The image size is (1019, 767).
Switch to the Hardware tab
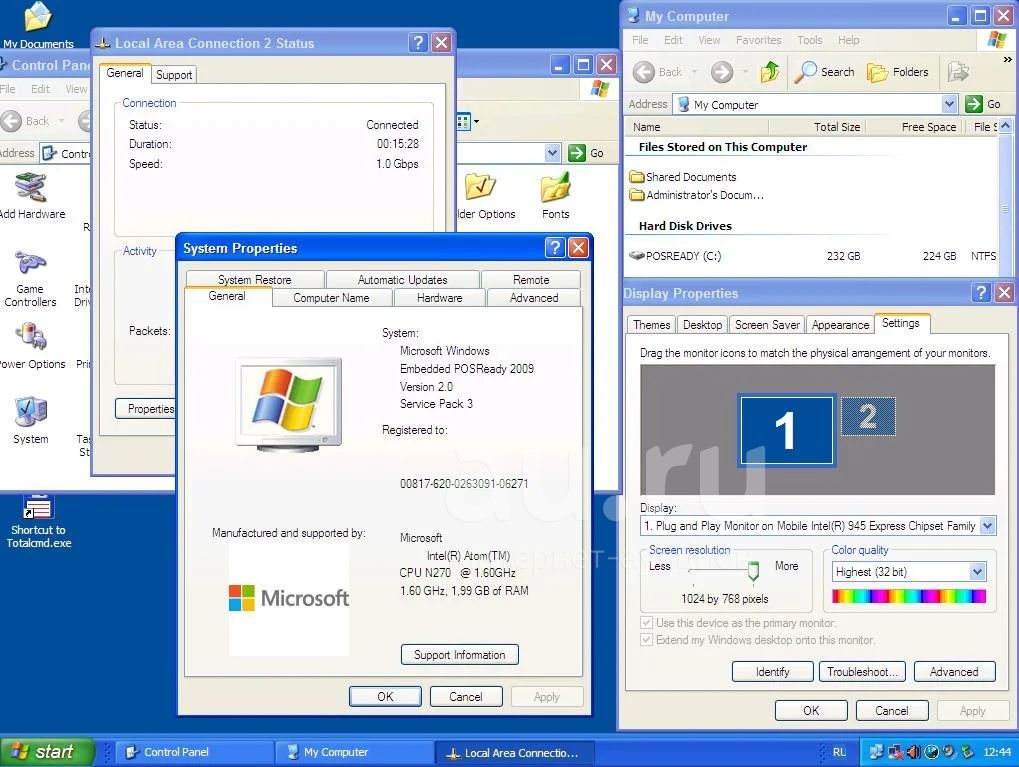439,298
